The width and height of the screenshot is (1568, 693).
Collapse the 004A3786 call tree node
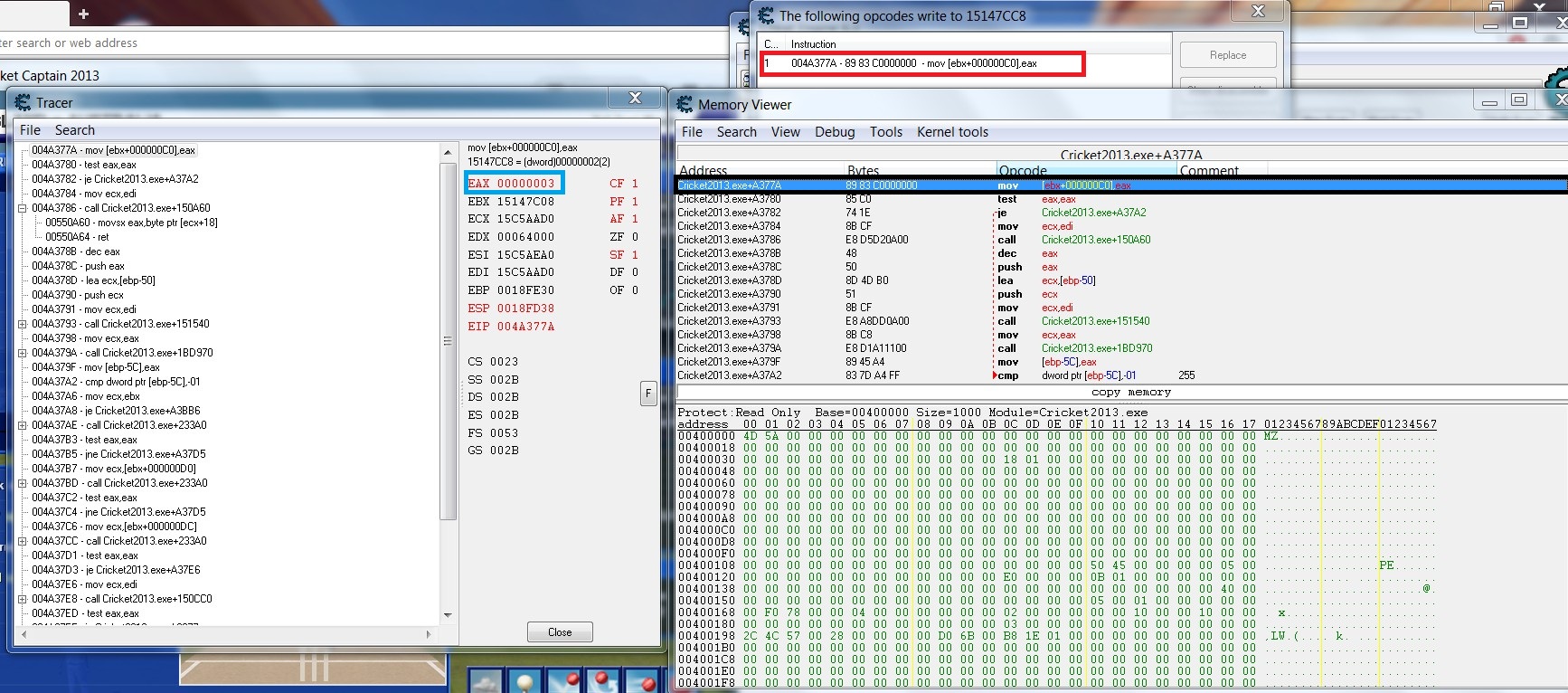click(x=23, y=208)
